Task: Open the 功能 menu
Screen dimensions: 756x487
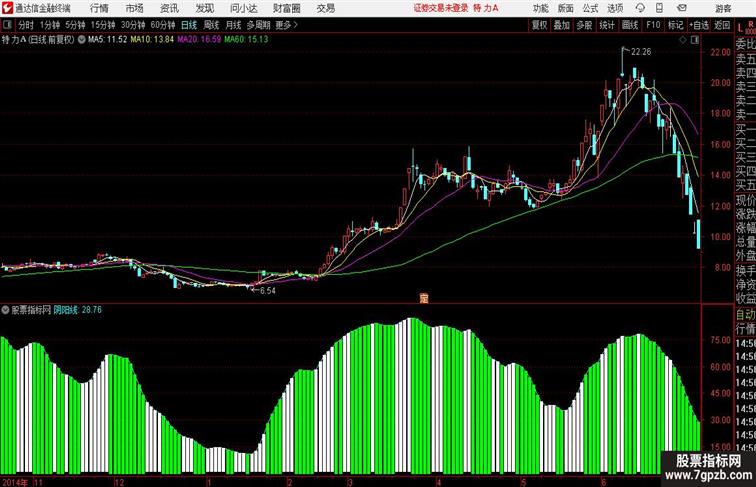Action: (540, 8)
